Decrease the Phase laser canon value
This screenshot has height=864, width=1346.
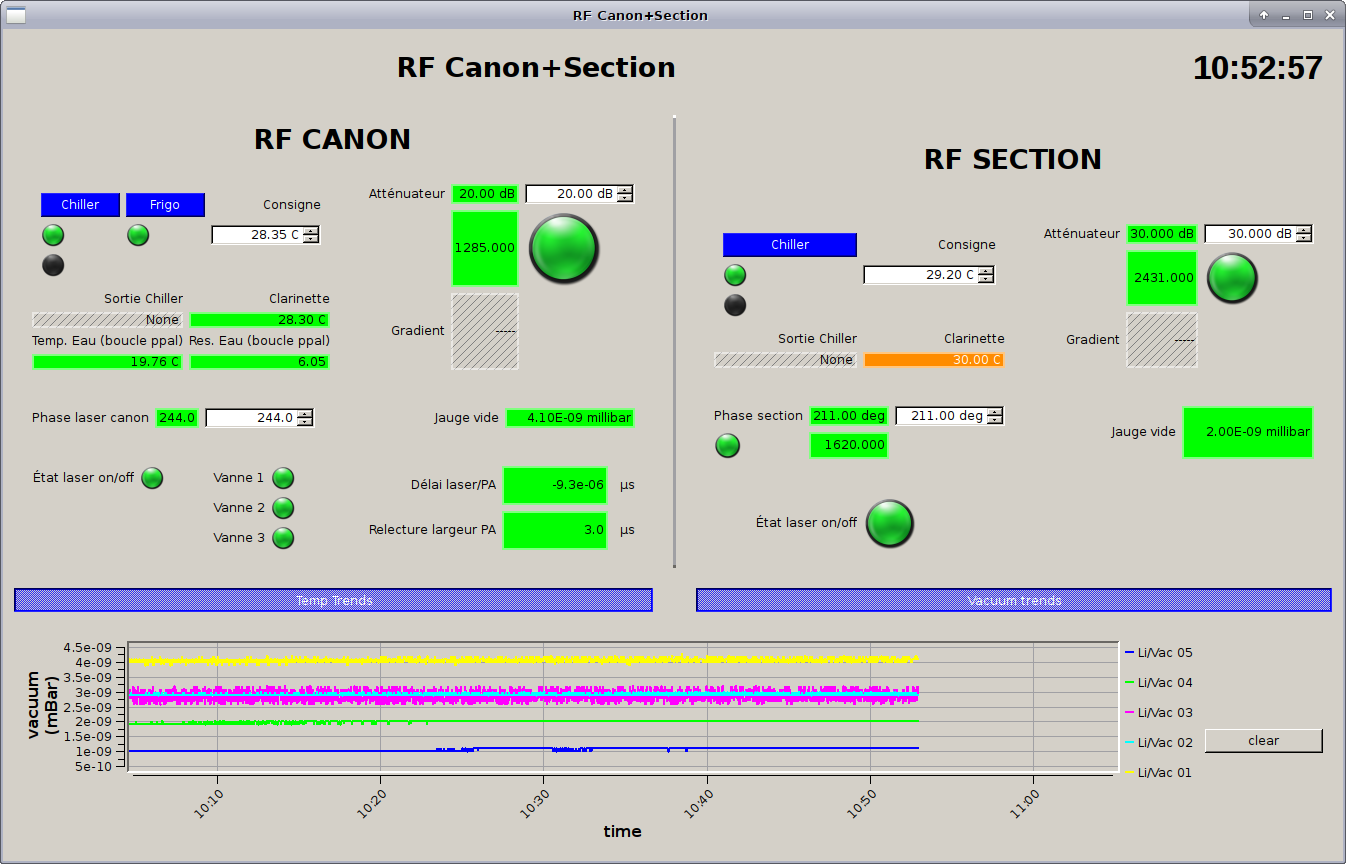coord(306,423)
